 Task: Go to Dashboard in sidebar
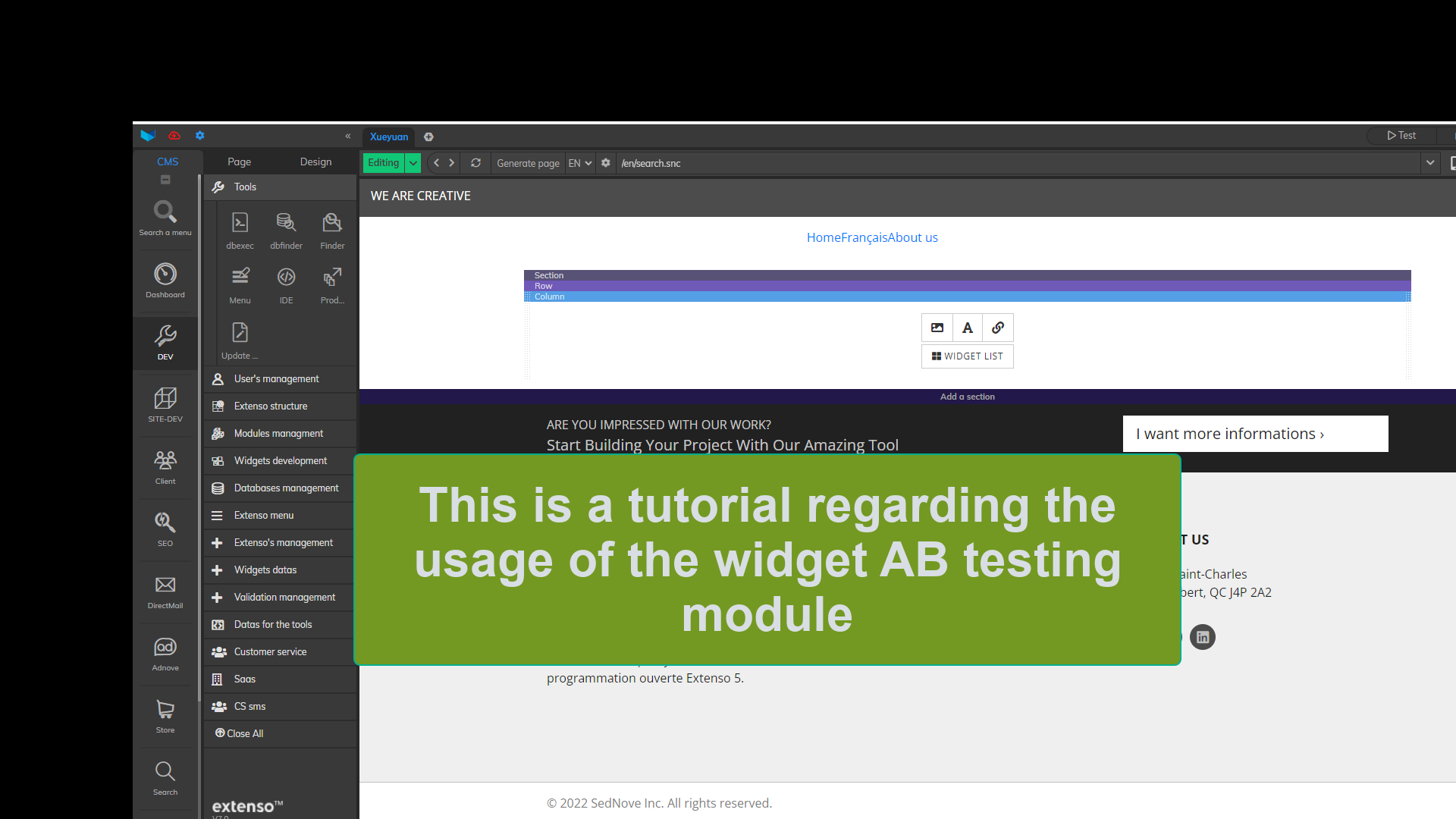click(165, 280)
